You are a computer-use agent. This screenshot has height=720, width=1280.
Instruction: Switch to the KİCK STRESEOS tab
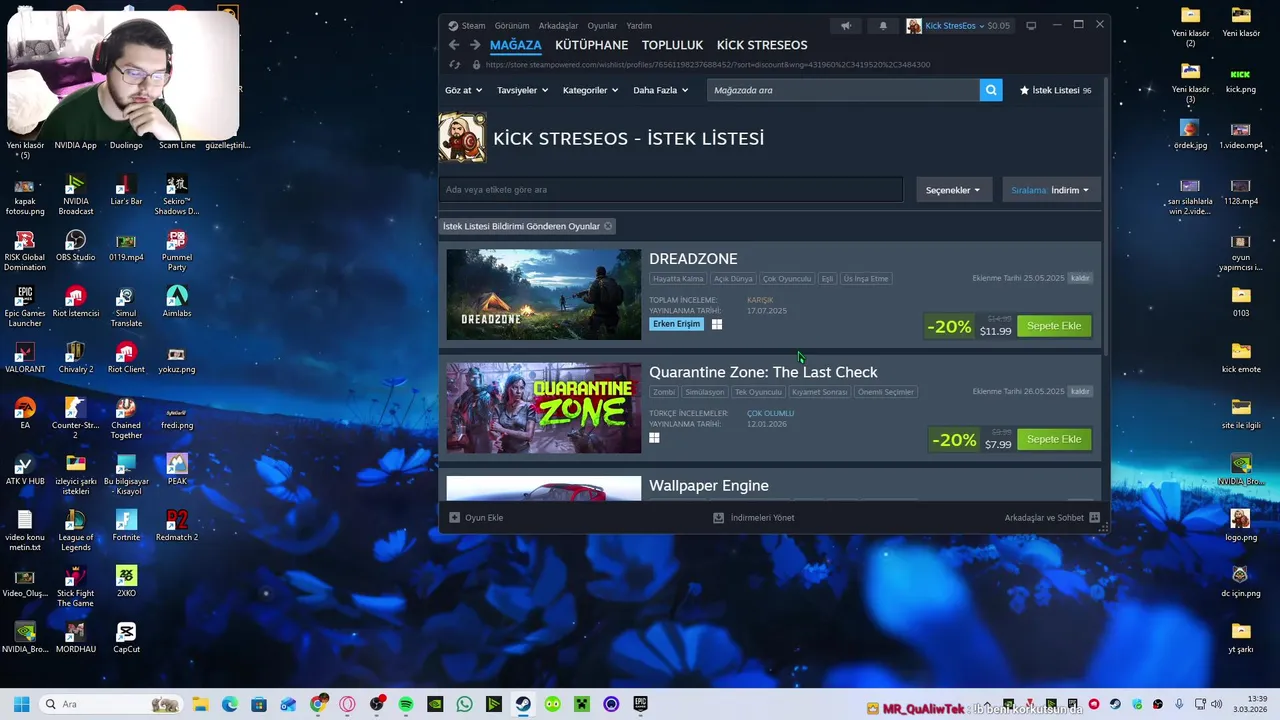point(762,45)
